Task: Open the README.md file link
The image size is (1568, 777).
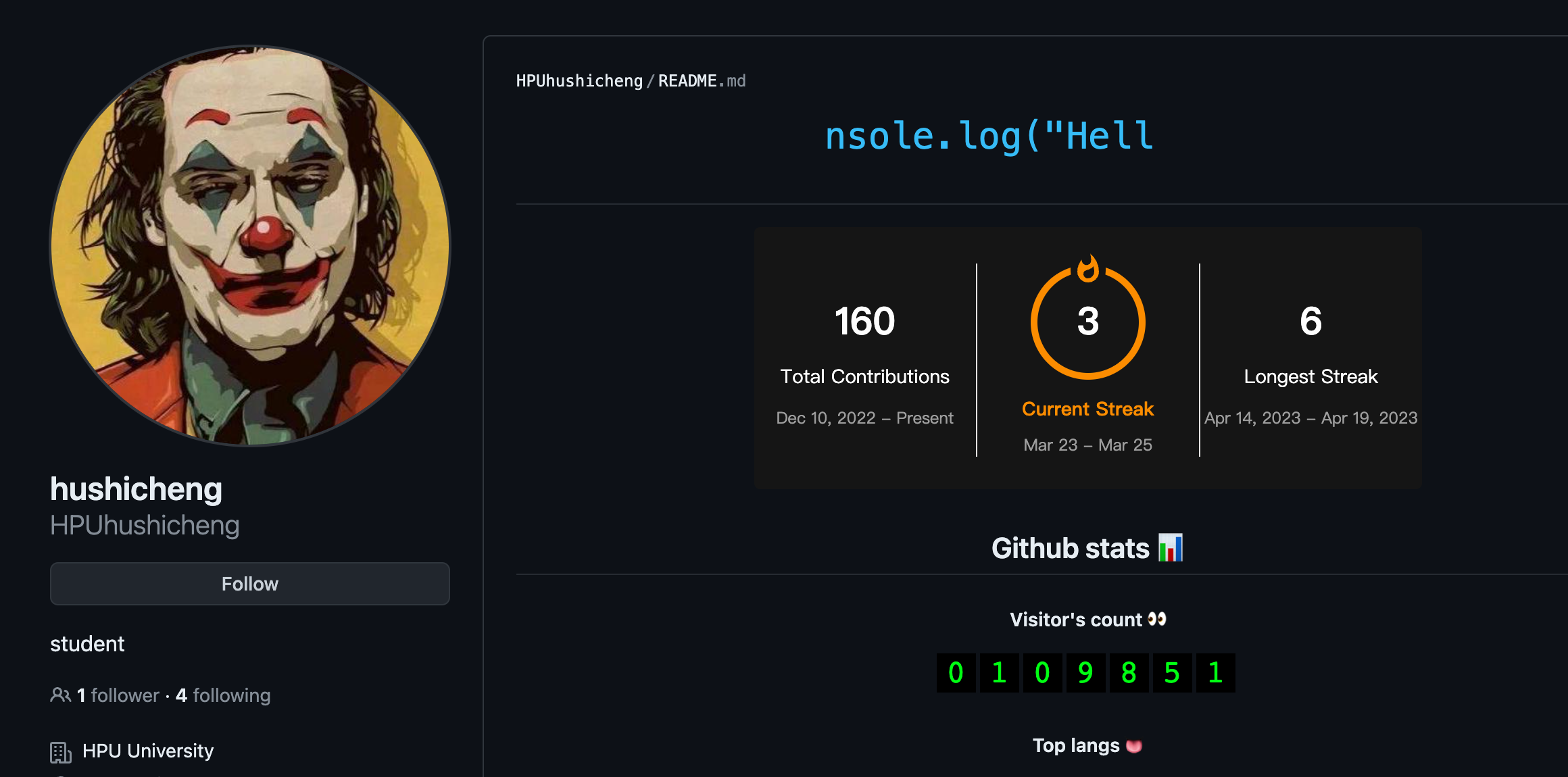Action: (702, 81)
